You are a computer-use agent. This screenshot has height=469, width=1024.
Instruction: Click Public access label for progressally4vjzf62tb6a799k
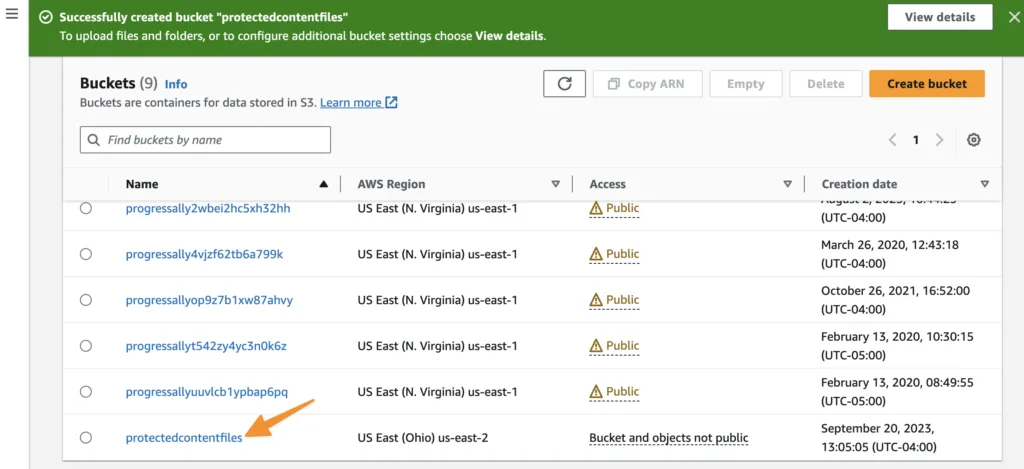click(615, 254)
